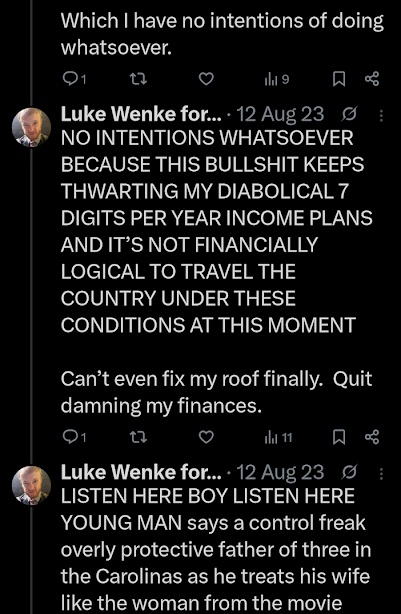Open Grok icon beside first 12 Aug 23 date
401x614 pixels.
349,115
